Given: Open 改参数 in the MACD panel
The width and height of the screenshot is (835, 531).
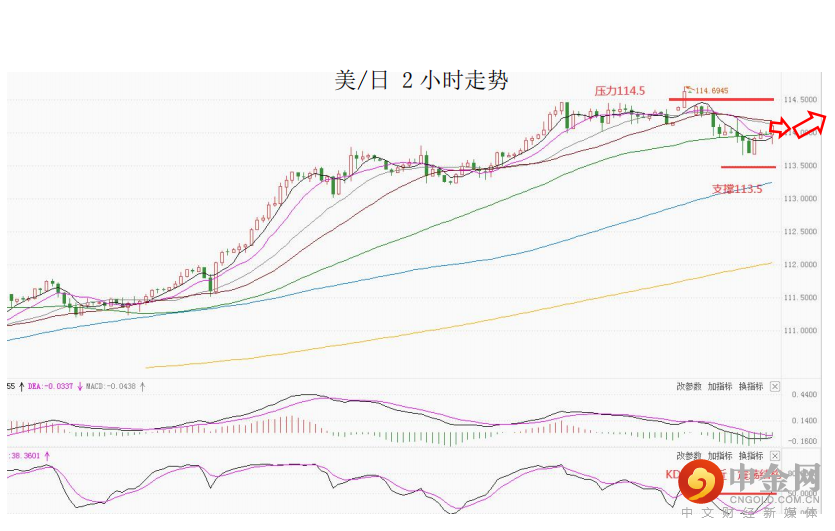Looking at the screenshot, I should click(x=689, y=386).
